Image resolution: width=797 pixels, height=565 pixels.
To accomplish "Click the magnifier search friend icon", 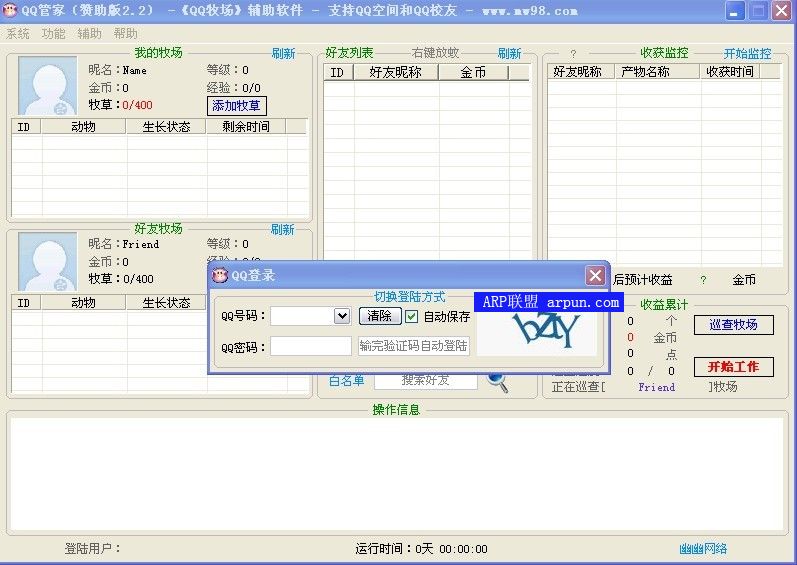I will click(497, 381).
